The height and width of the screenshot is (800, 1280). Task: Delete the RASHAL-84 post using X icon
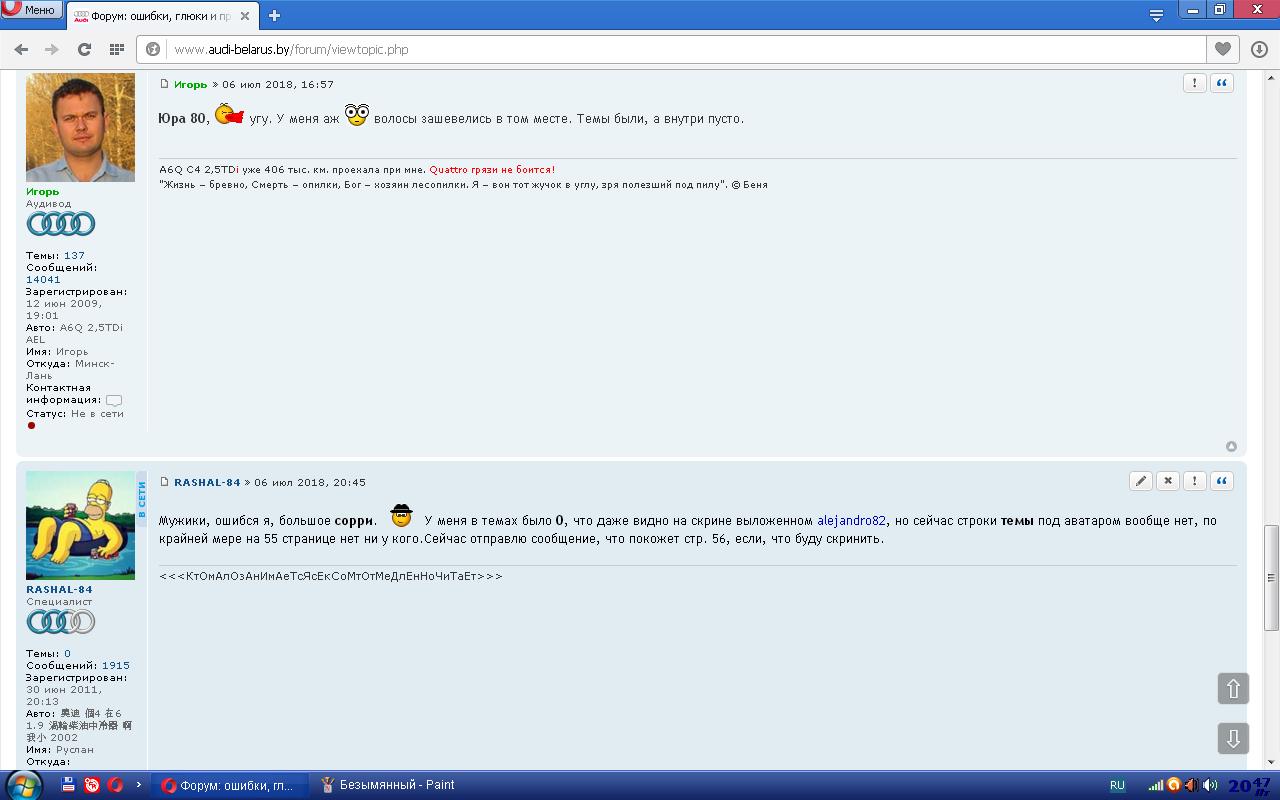coord(1168,481)
